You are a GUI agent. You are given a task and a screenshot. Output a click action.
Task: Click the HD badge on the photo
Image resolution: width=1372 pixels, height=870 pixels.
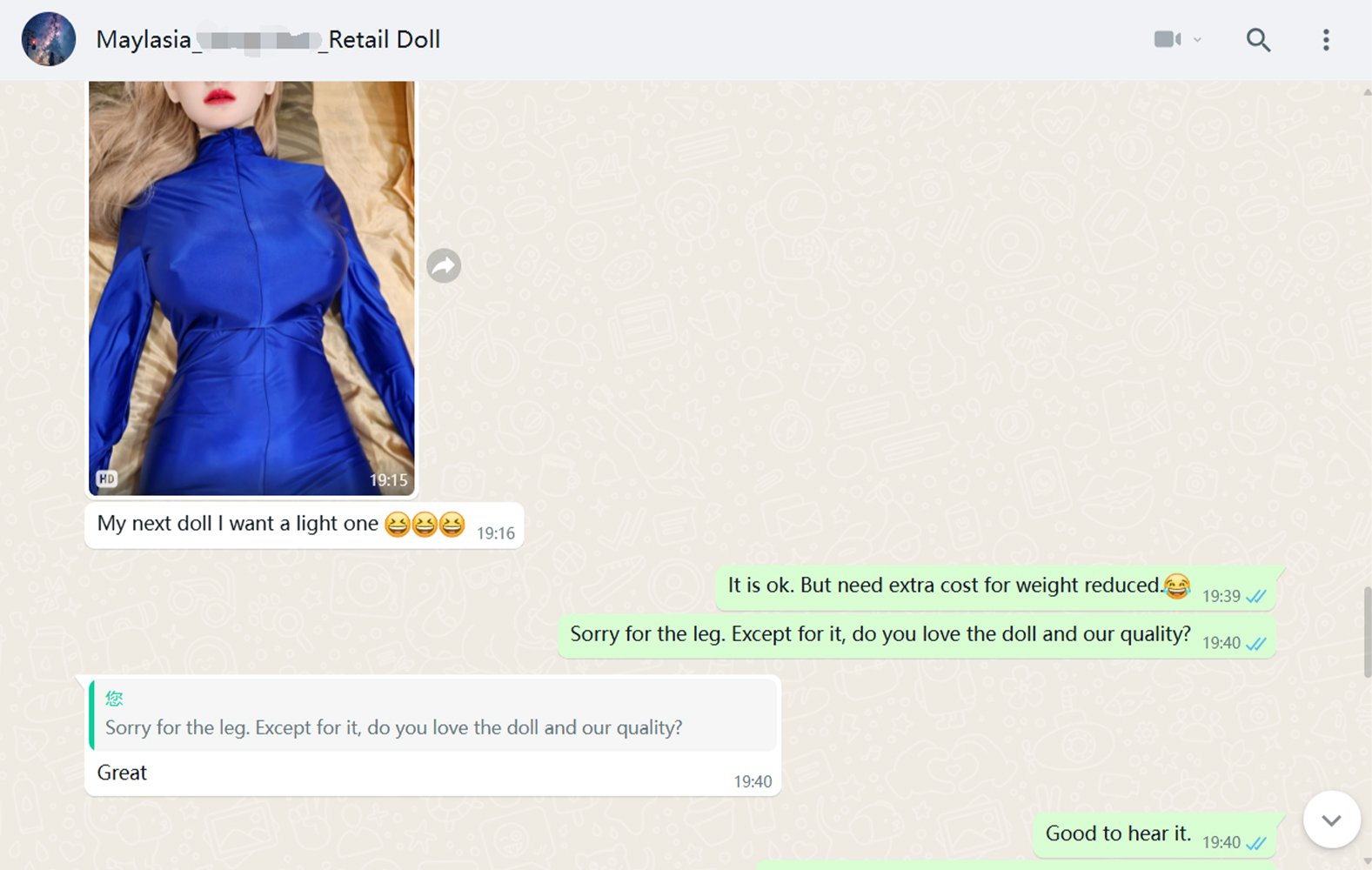[107, 478]
